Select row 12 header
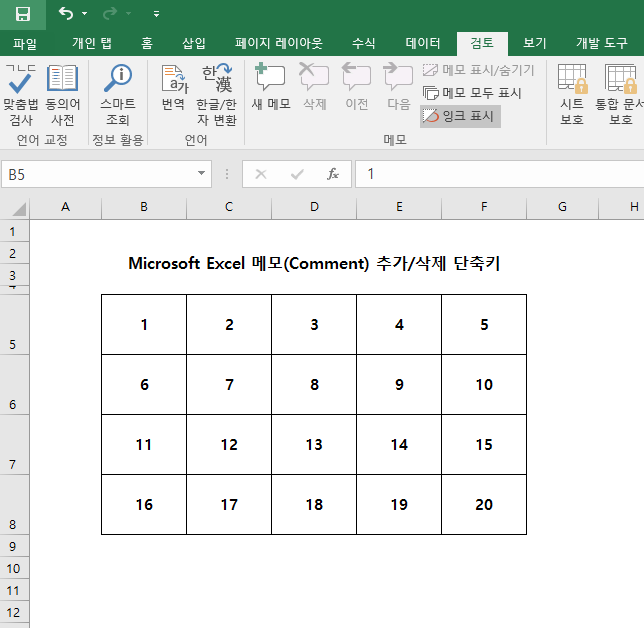 point(14,613)
